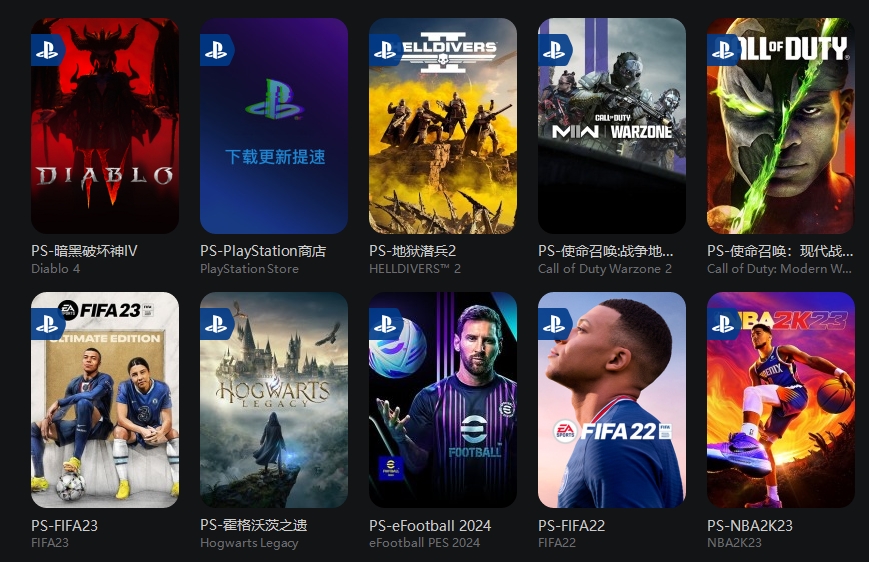This screenshot has height=562, width=869.
Task: Click PlayStation badge icon on Helldivers 2 card
Action: click(x=386, y=50)
